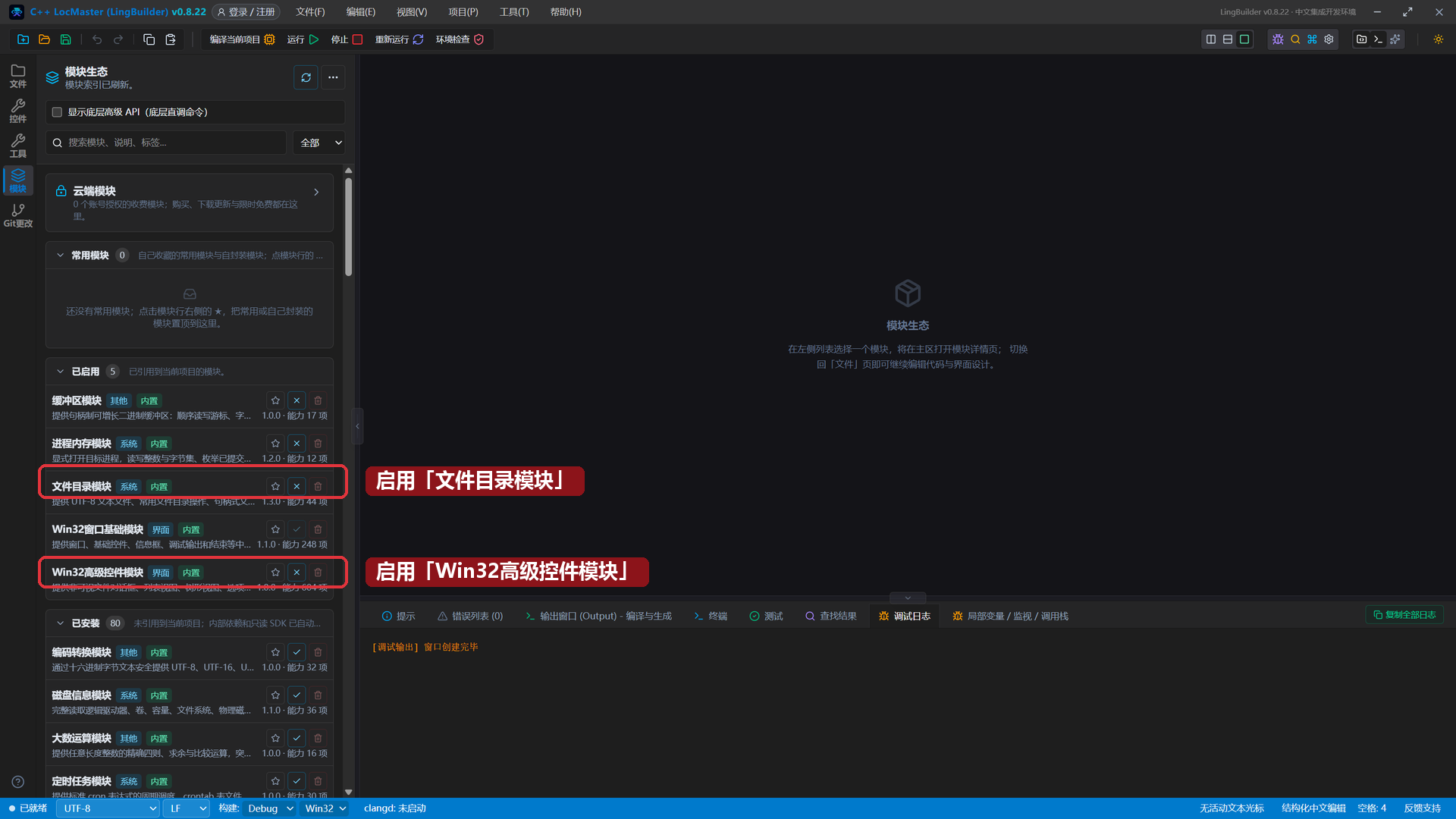Click the new project toolbar icon
Image resolution: width=1456 pixels, height=819 pixels.
(23, 39)
